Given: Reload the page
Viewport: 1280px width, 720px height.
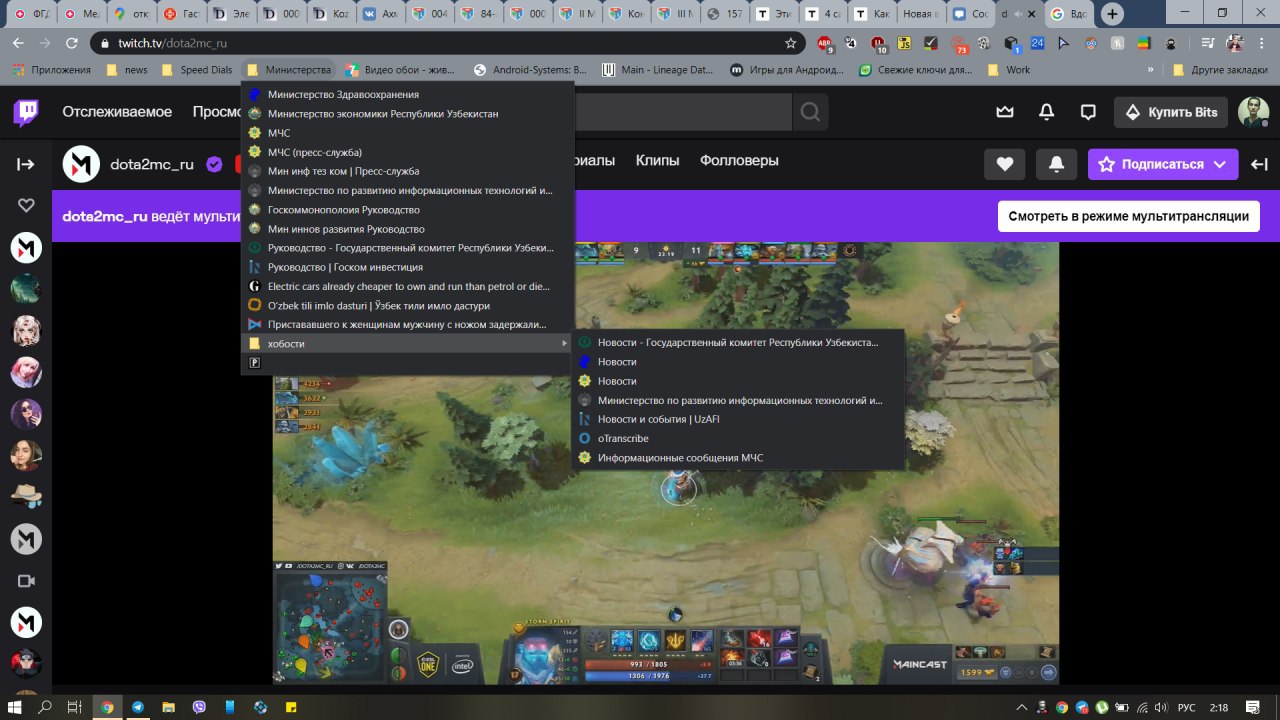Looking at the screenshot, I should (72, 43).
